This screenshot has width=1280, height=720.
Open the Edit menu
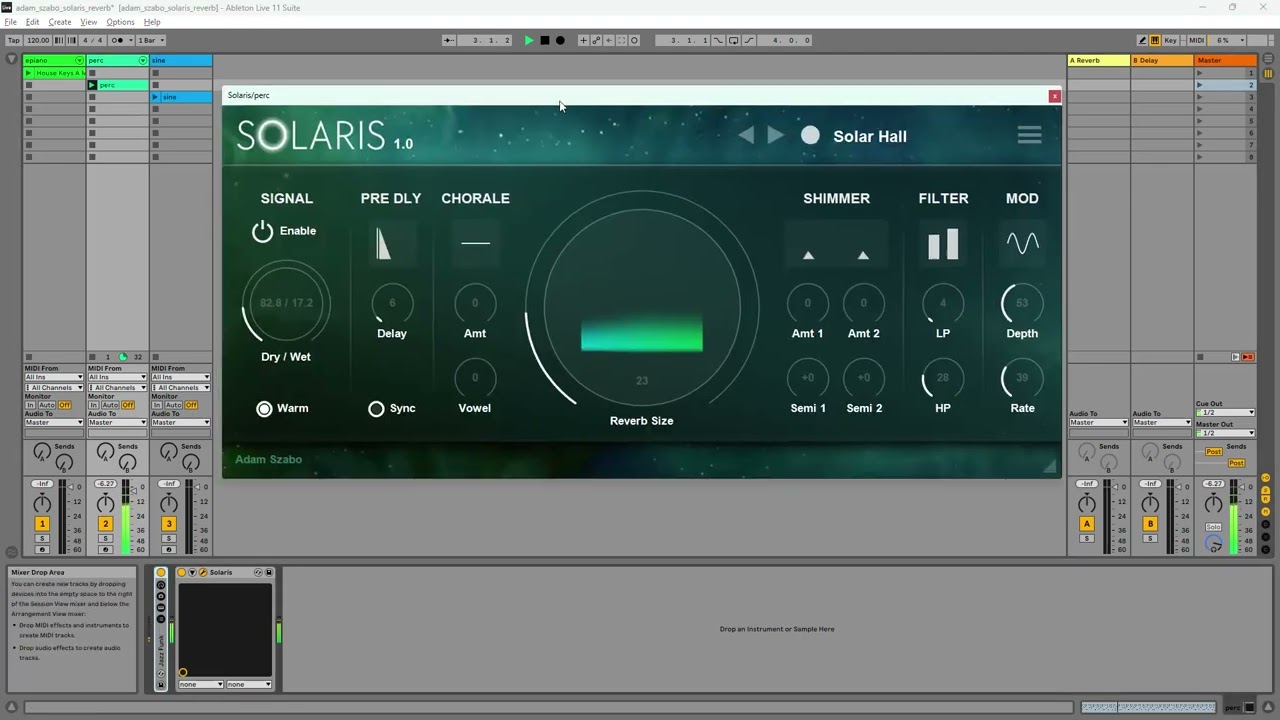33,22
